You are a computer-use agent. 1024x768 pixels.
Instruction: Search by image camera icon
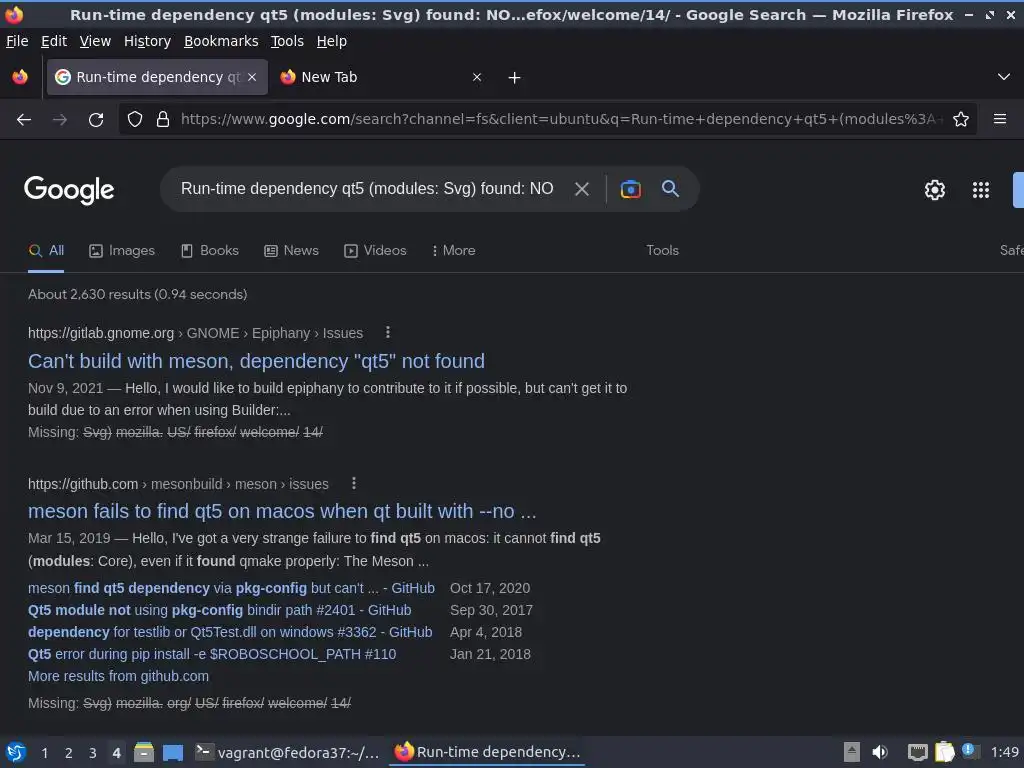point(630,189)
